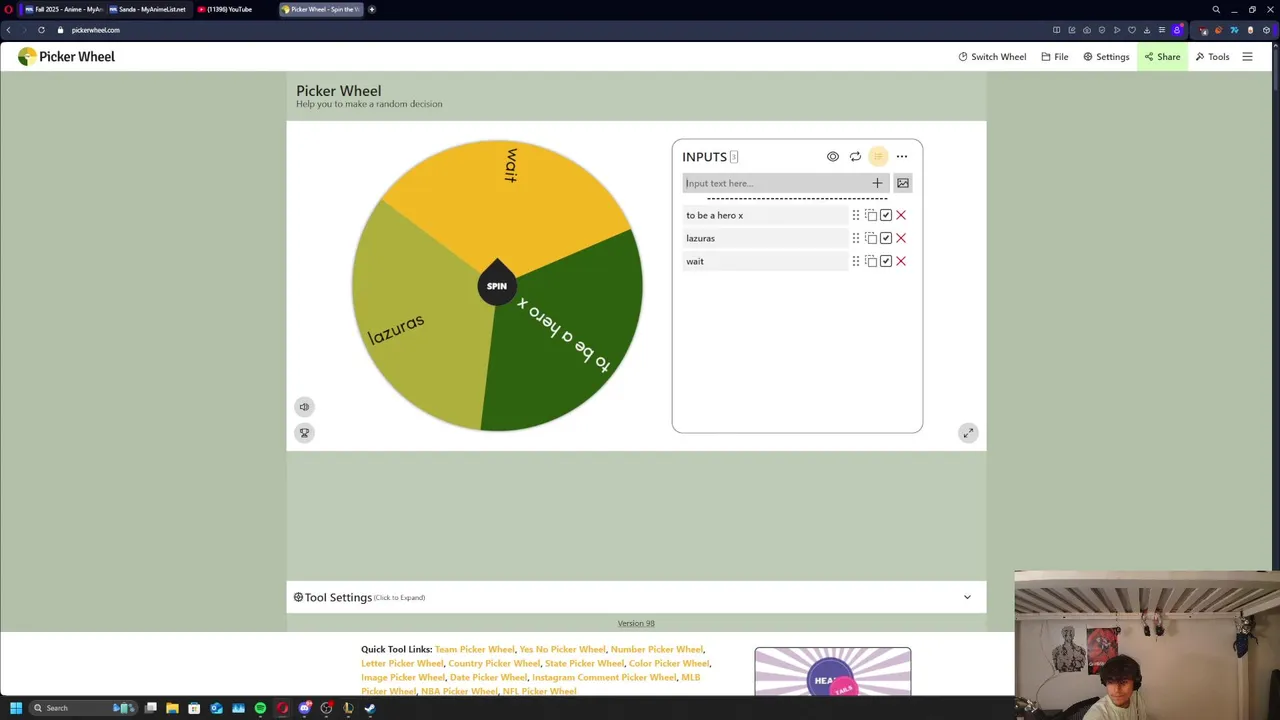Image resolution: width=1280 pixels, height=720 pixels.
Task: Duplicate the 'to be a hero x' input
Action: coord(871,215)
